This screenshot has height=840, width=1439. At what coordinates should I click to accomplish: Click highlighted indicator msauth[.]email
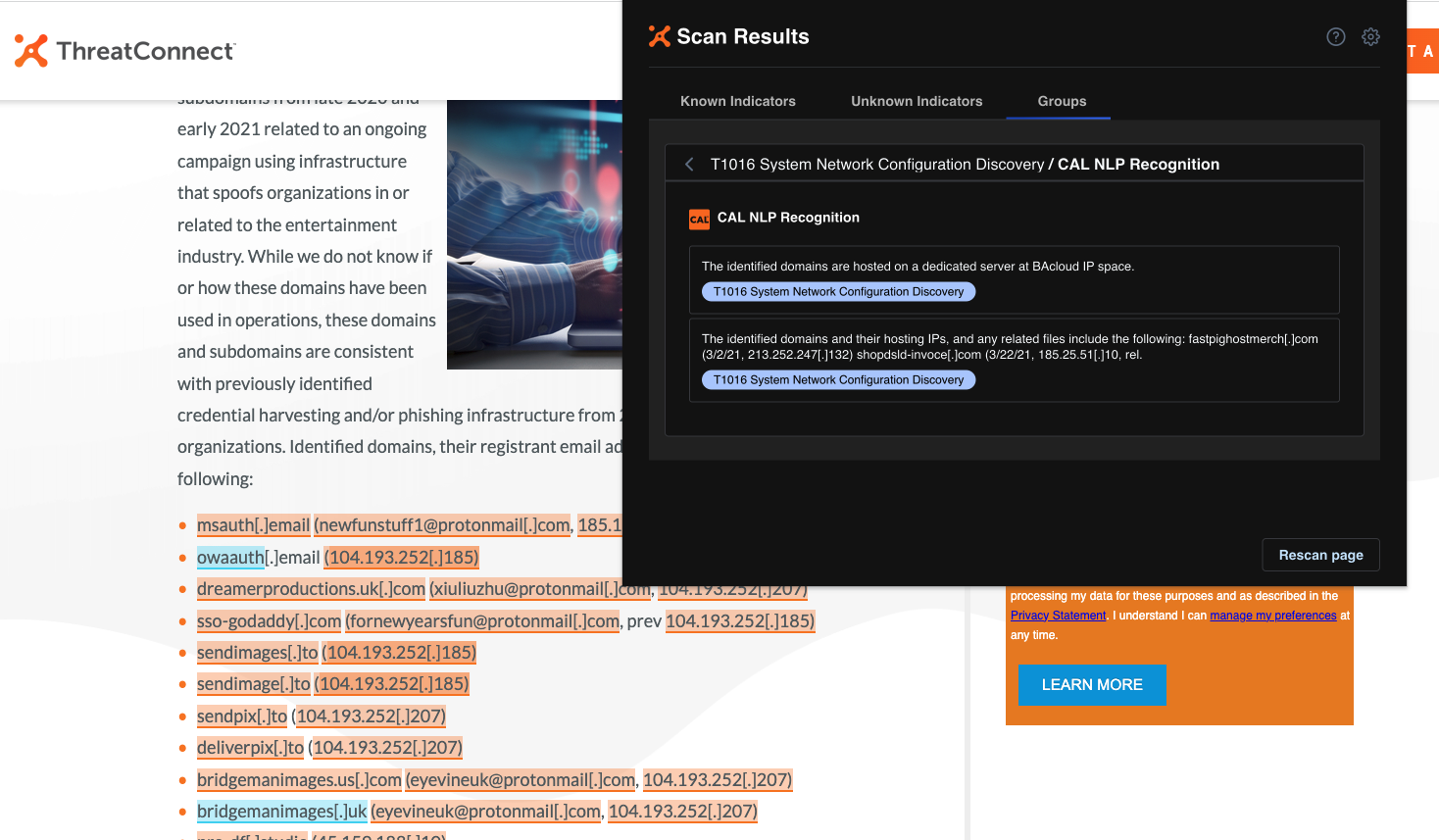253,525
